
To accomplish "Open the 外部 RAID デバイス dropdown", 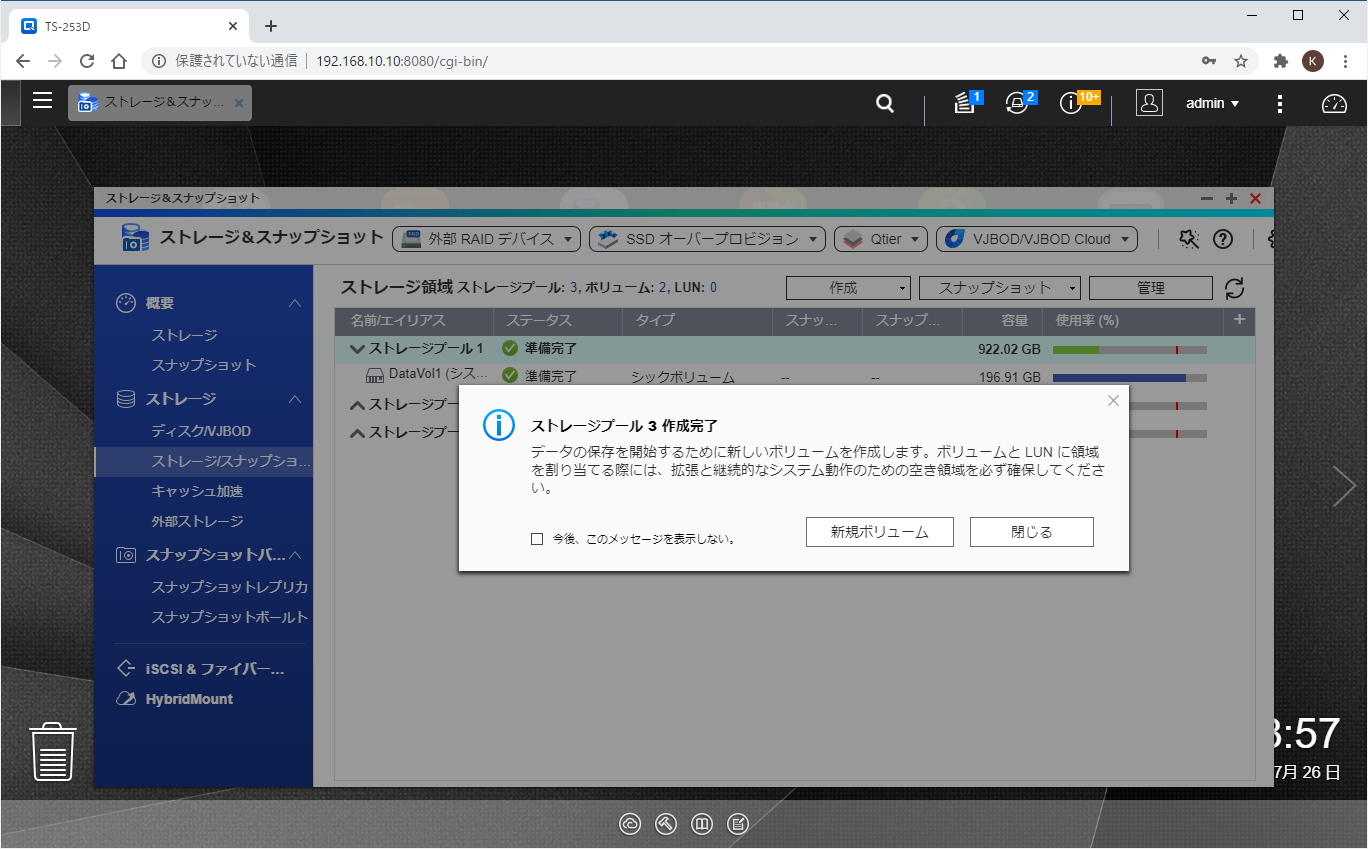I will click(x=487, y=239).
